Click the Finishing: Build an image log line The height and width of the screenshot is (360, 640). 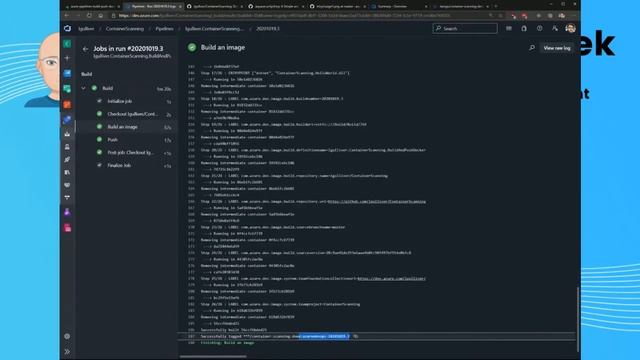pos(227,343)
